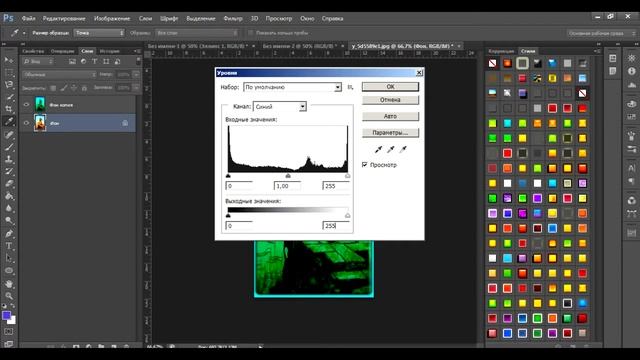
Task: Toggle lock all padlock in Layers panel
Action: point(84,88)
